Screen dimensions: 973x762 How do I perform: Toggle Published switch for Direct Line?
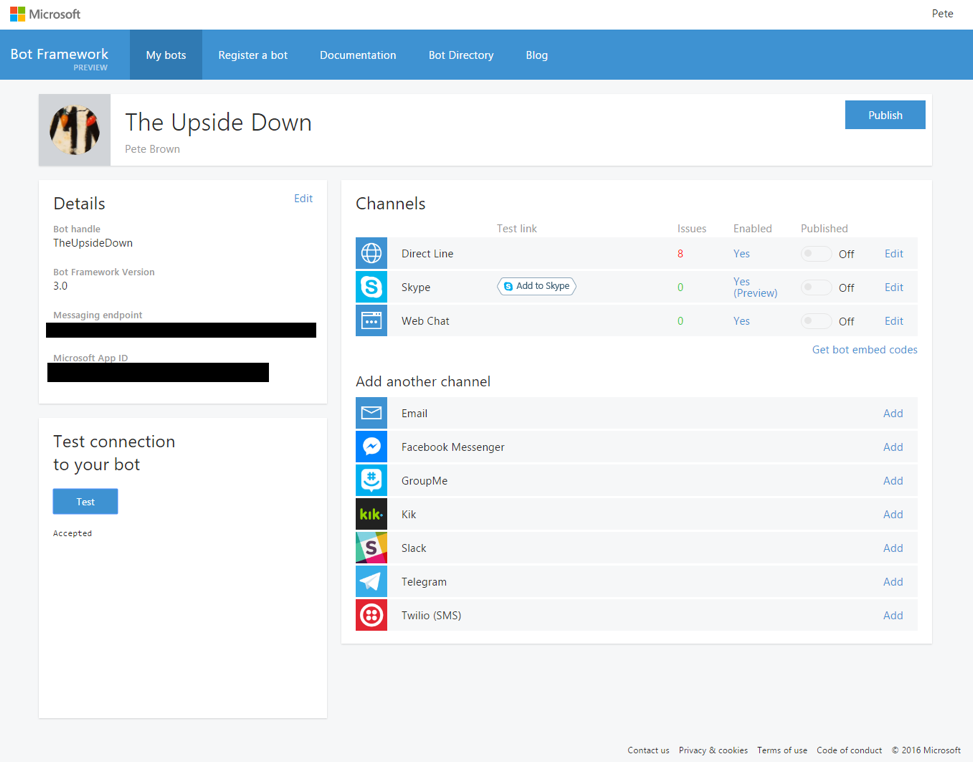(816, 254)
